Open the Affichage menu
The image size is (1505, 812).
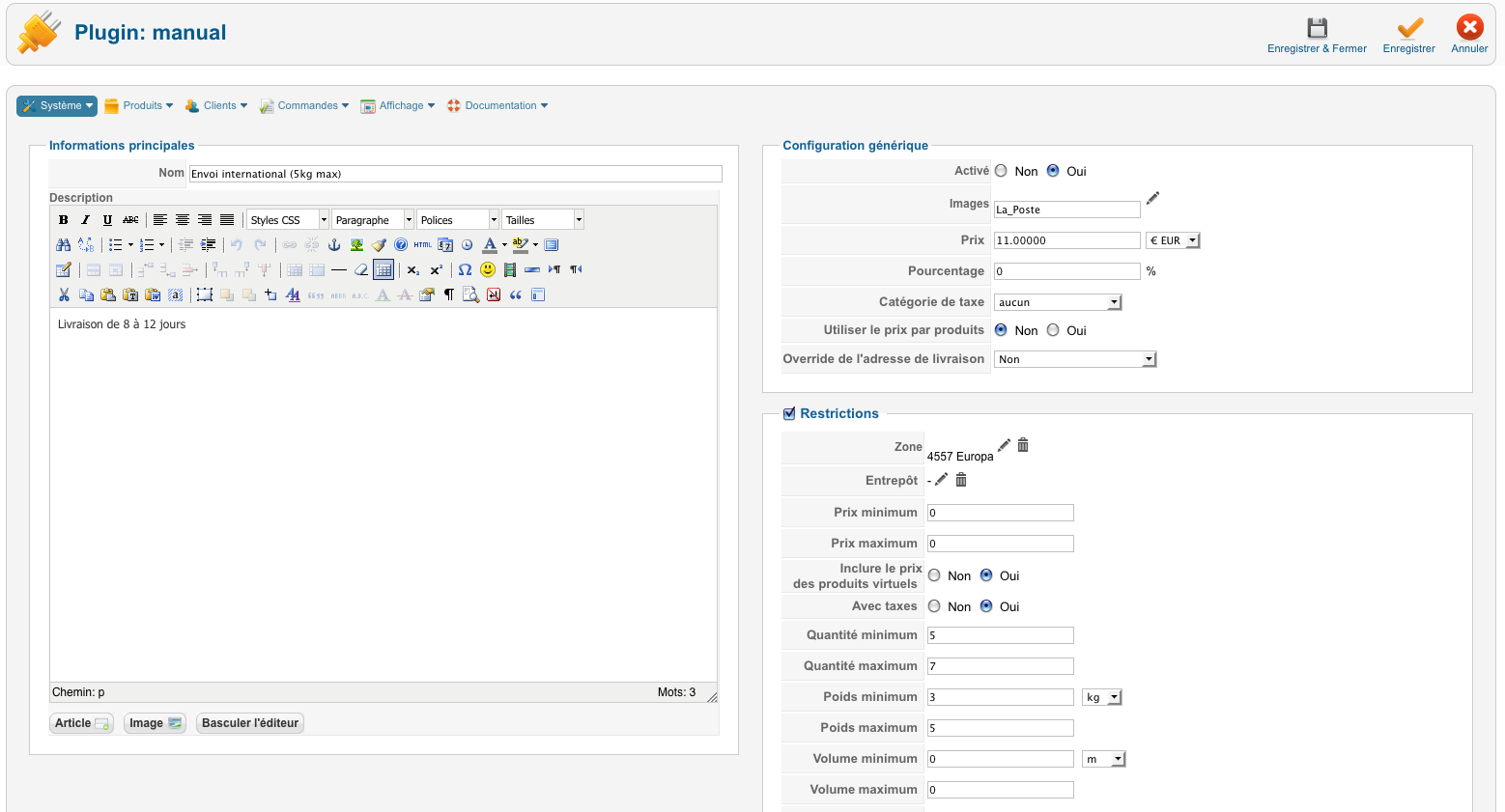pyautogui.click(x=398, y=106)
